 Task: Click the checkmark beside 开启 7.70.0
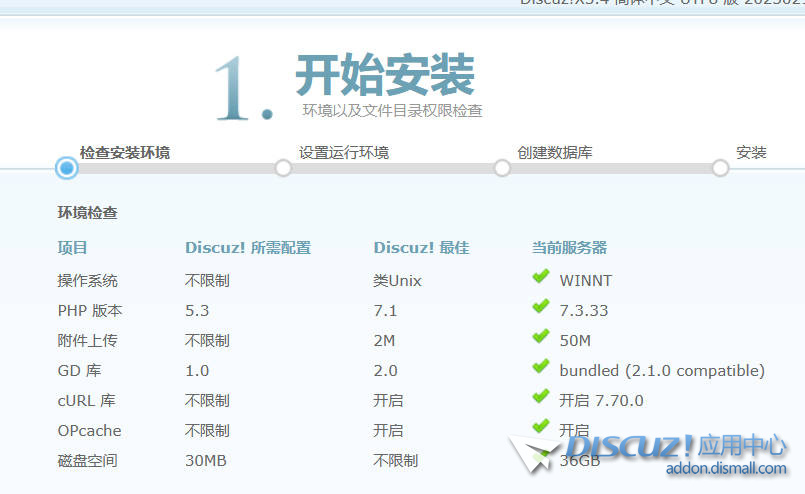click(541, 397)
